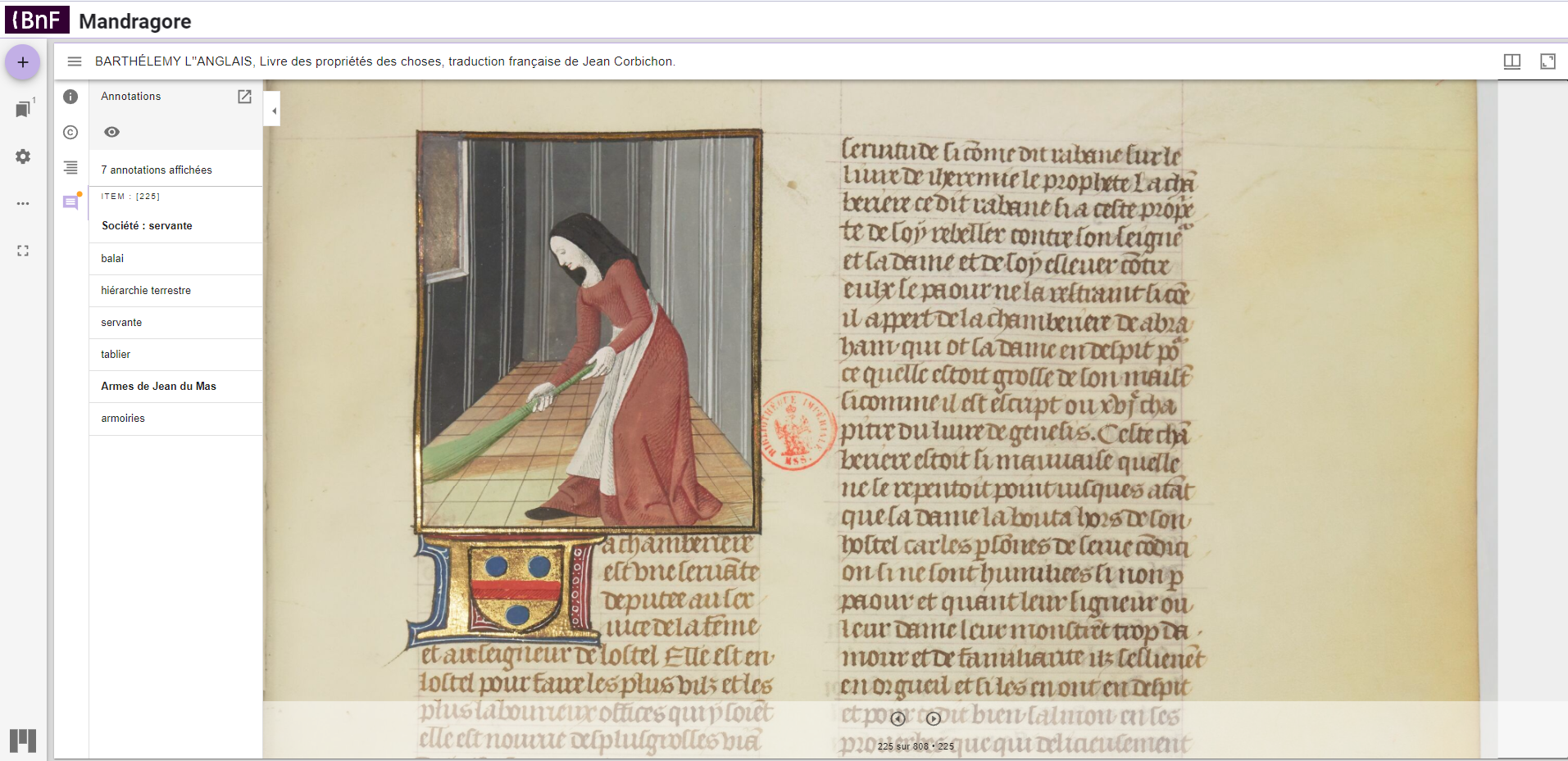The height and width of the screenshot is (761, 1568).
Task: Open the bookmarks window list icon
Action: coord(23,109)
